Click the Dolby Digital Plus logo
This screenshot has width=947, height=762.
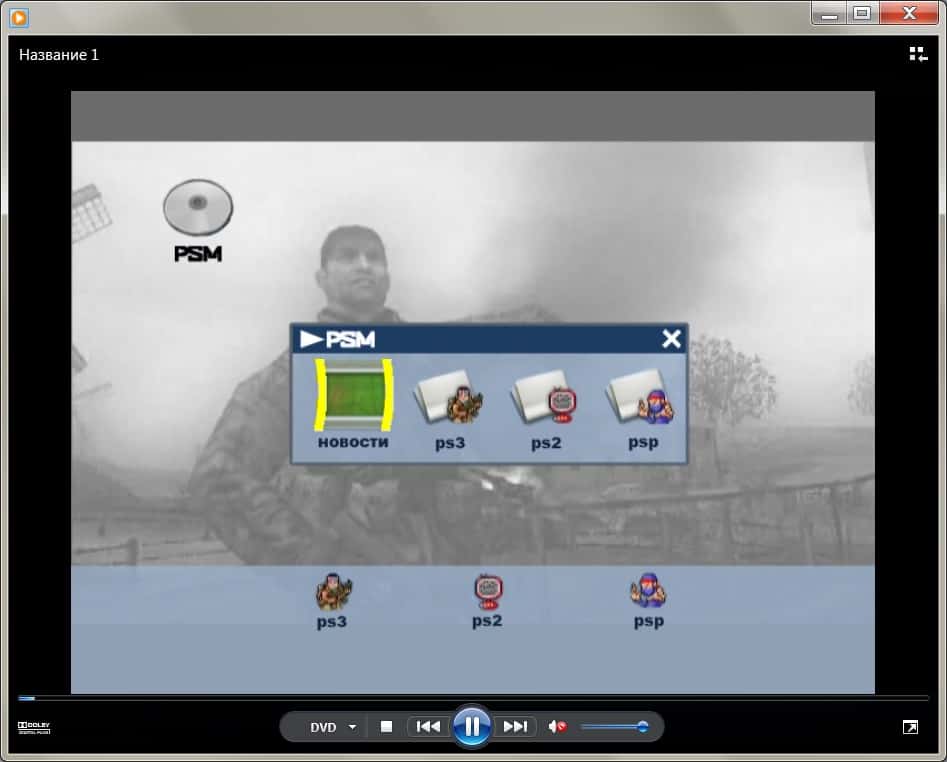click(x=34, y=728)
